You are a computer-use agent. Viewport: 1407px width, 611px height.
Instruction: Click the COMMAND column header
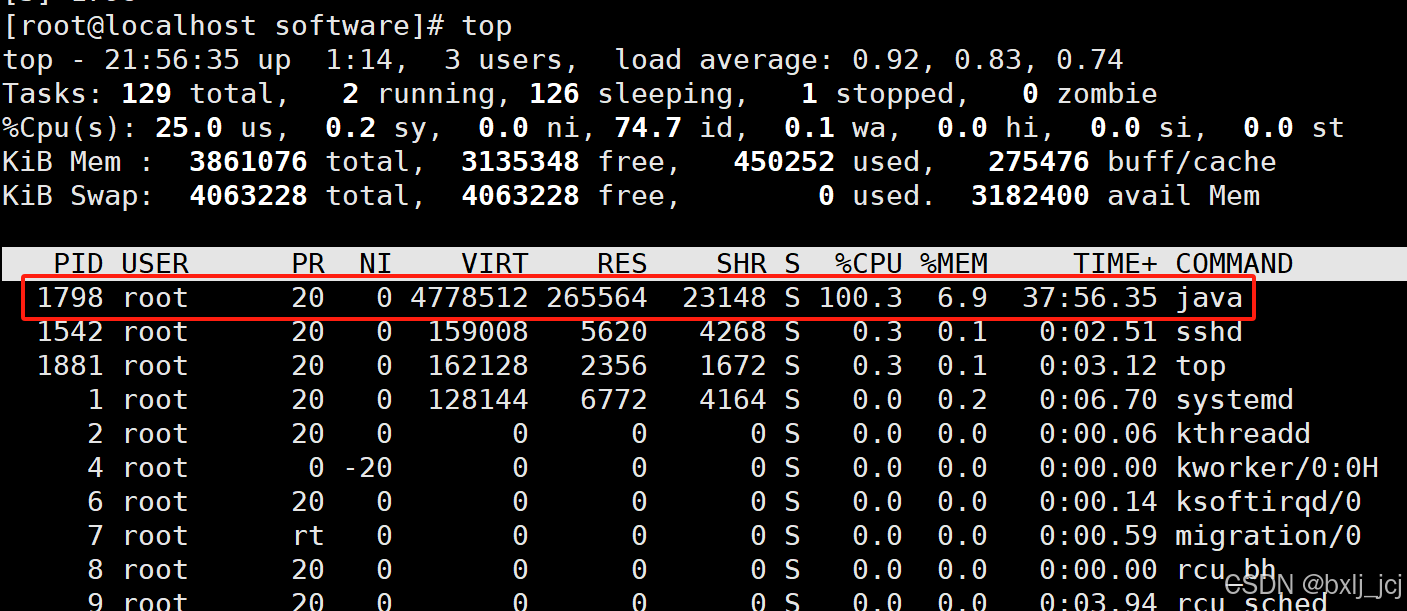click(x=1235, y=263)
